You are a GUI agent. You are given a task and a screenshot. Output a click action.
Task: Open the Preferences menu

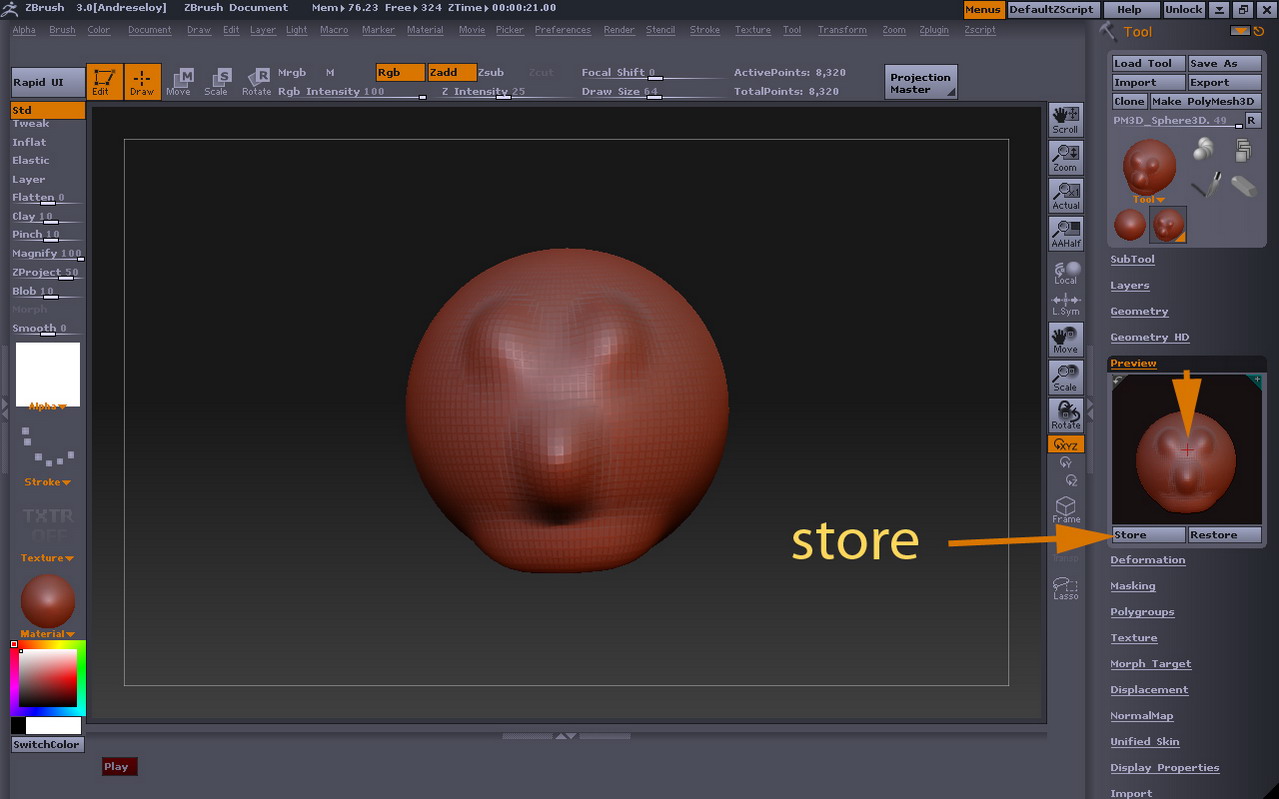pyautogui.click(x=562, y=30)
